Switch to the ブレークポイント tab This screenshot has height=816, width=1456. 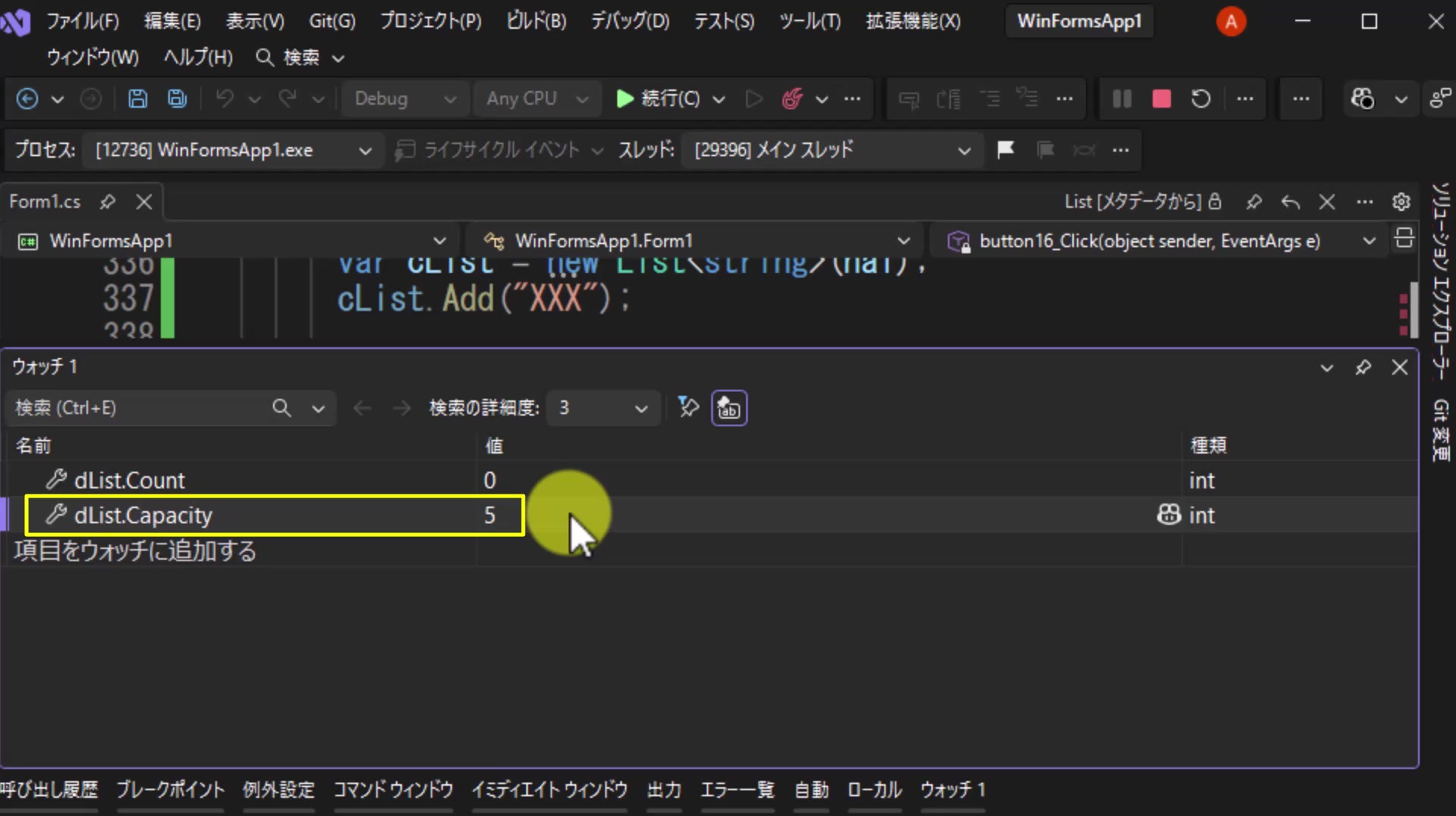pos(171,790)
